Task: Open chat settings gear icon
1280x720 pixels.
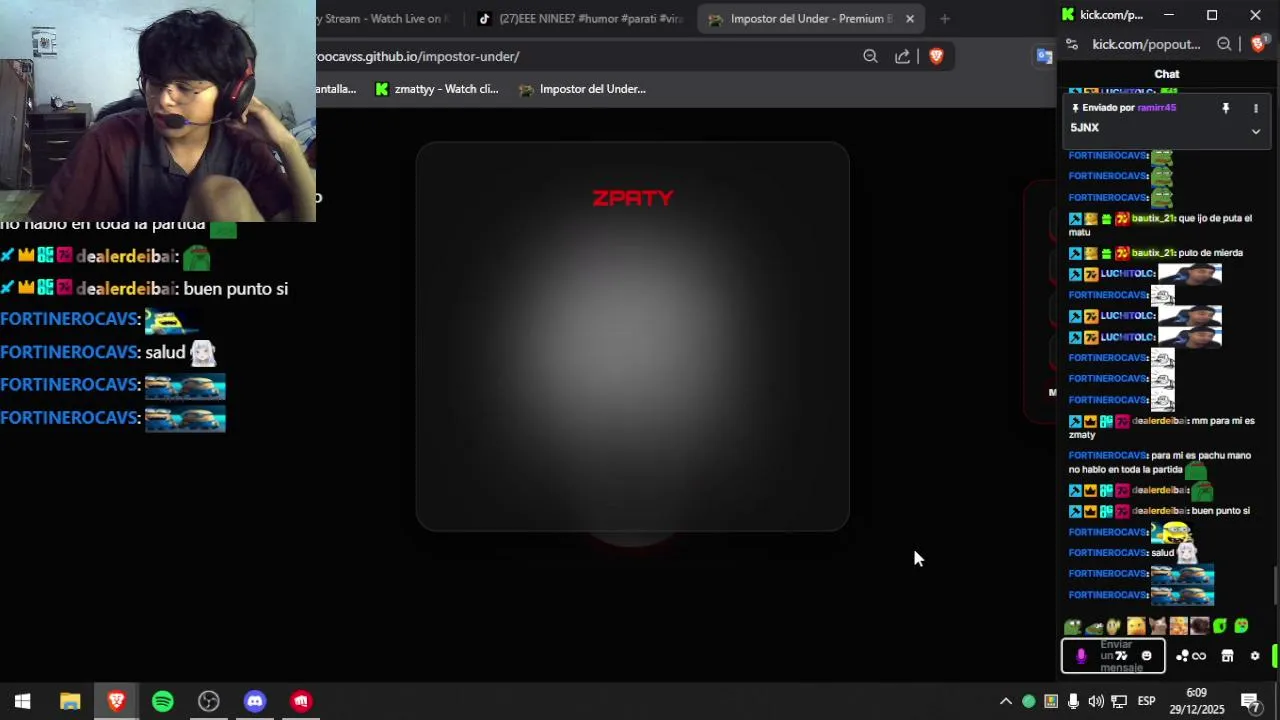Action: 1255,656
